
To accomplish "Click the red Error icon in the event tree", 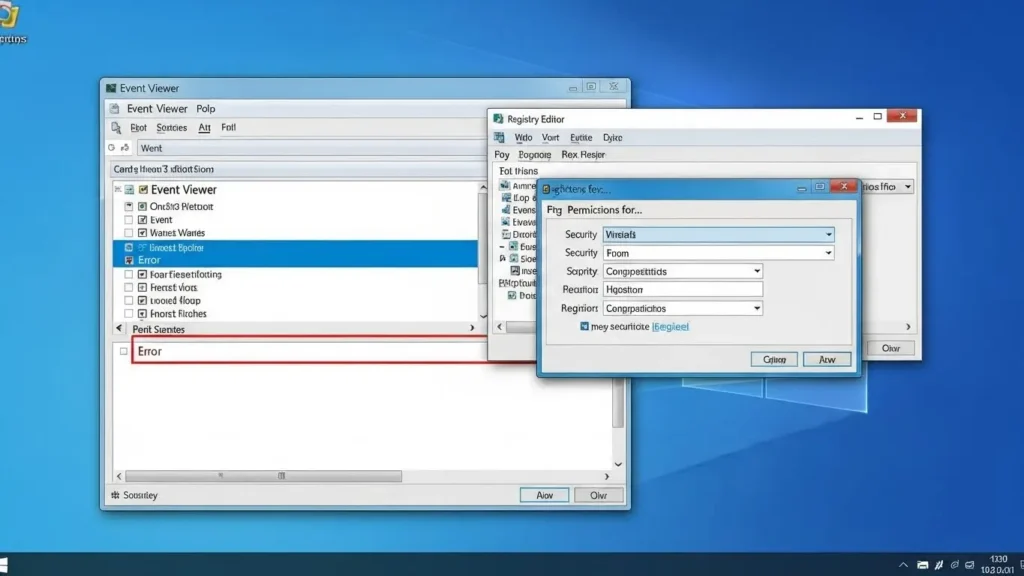I will click(127, 259).
